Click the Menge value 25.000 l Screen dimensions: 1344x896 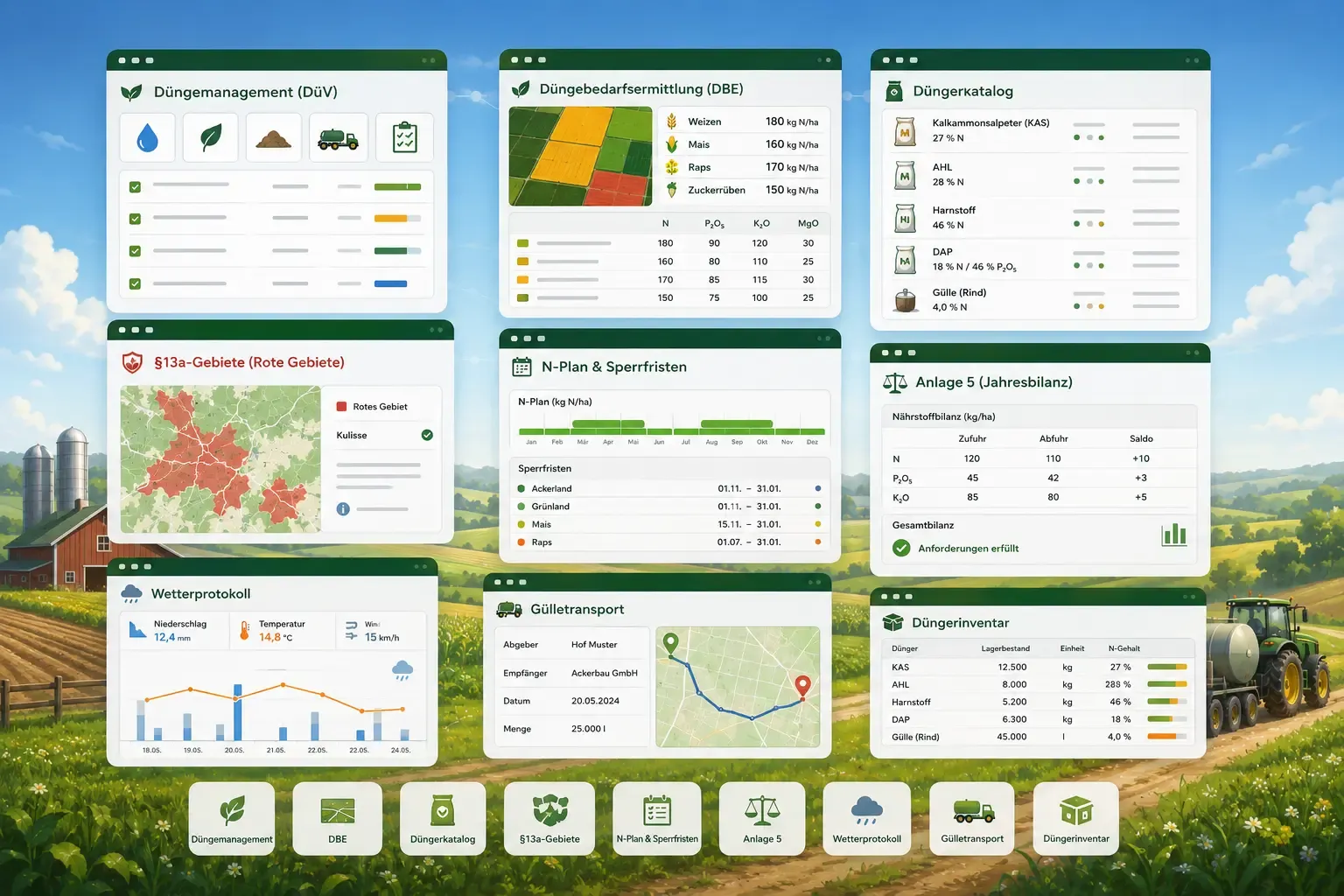coord(589,729)
